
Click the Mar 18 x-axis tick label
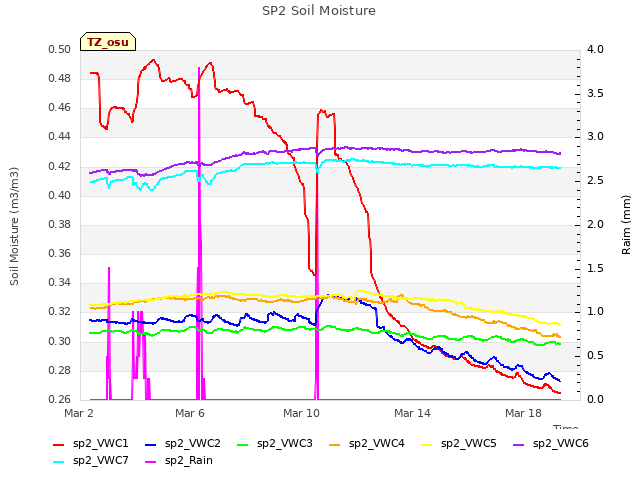(523, 413)
